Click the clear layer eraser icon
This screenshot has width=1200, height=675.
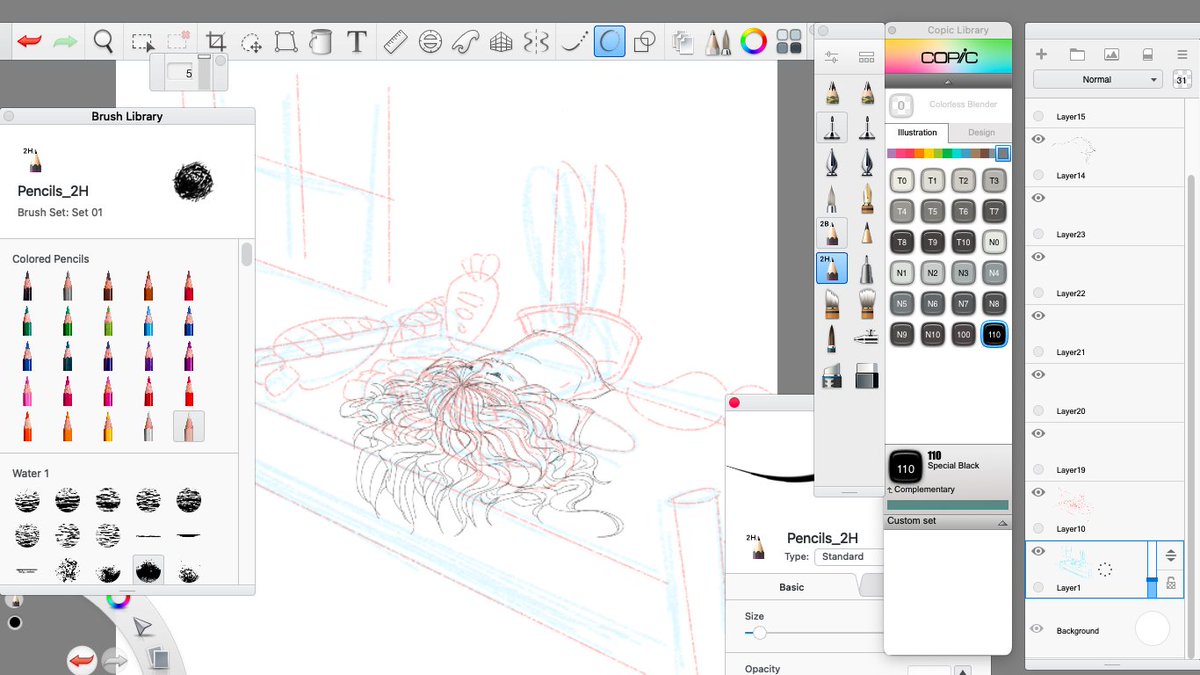coord(1147,54)
